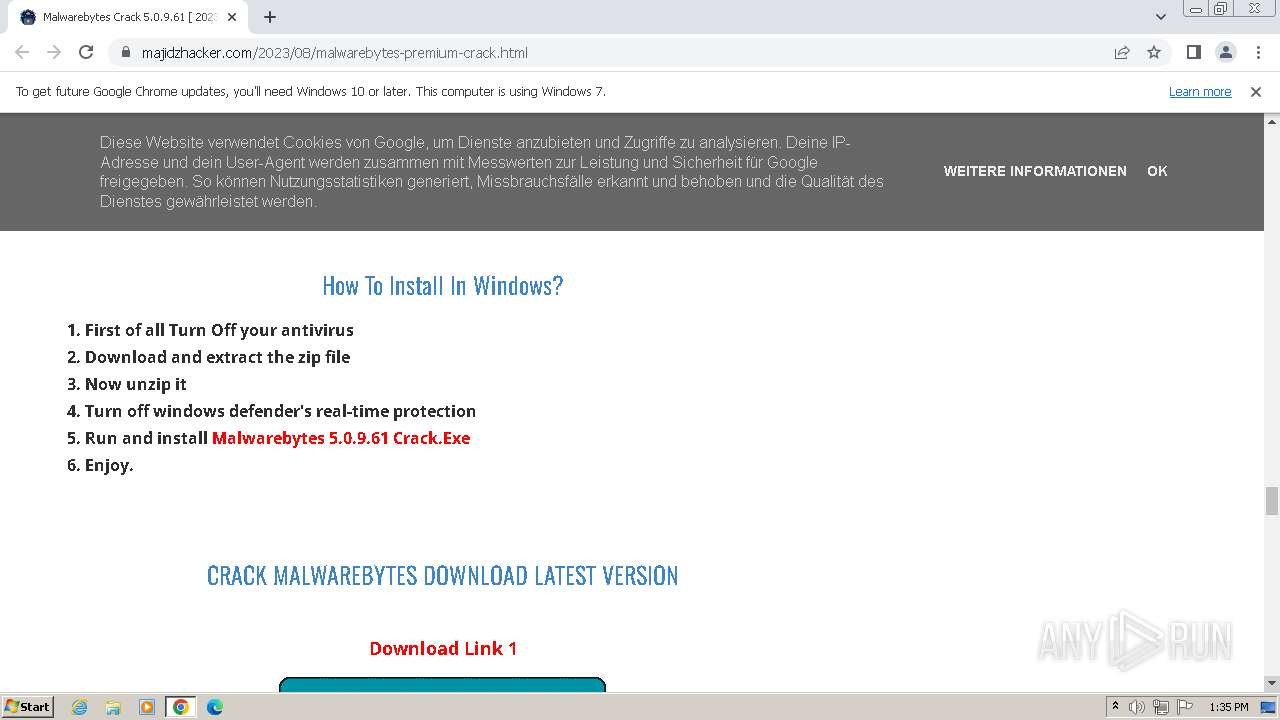Image resolution: width=1280 pixels, height=720 pixels.
Task: Open a new tab
Action: tap(270, 17)
